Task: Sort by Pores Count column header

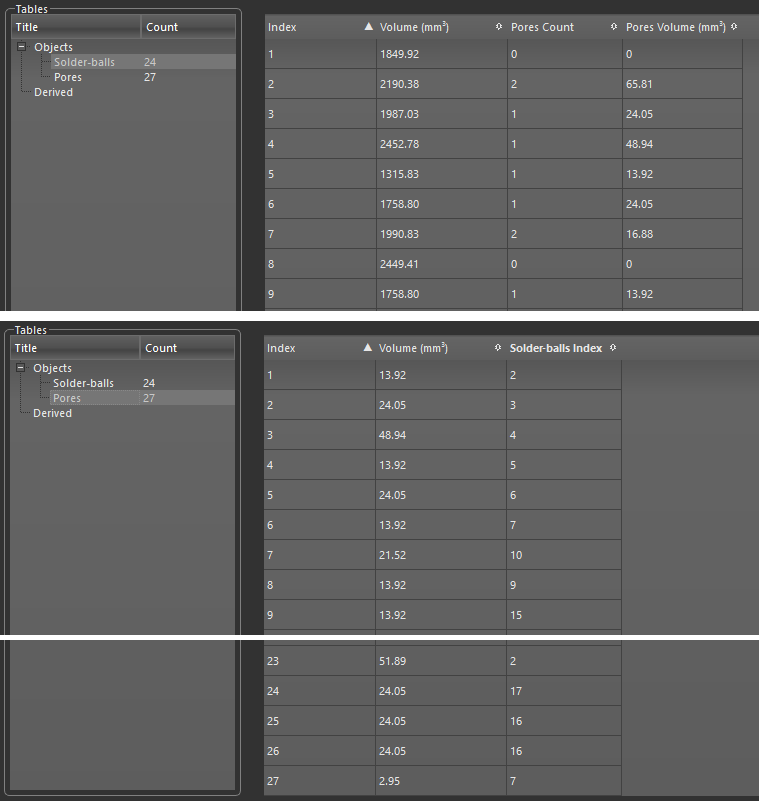Action: click(x=565, y=27)
